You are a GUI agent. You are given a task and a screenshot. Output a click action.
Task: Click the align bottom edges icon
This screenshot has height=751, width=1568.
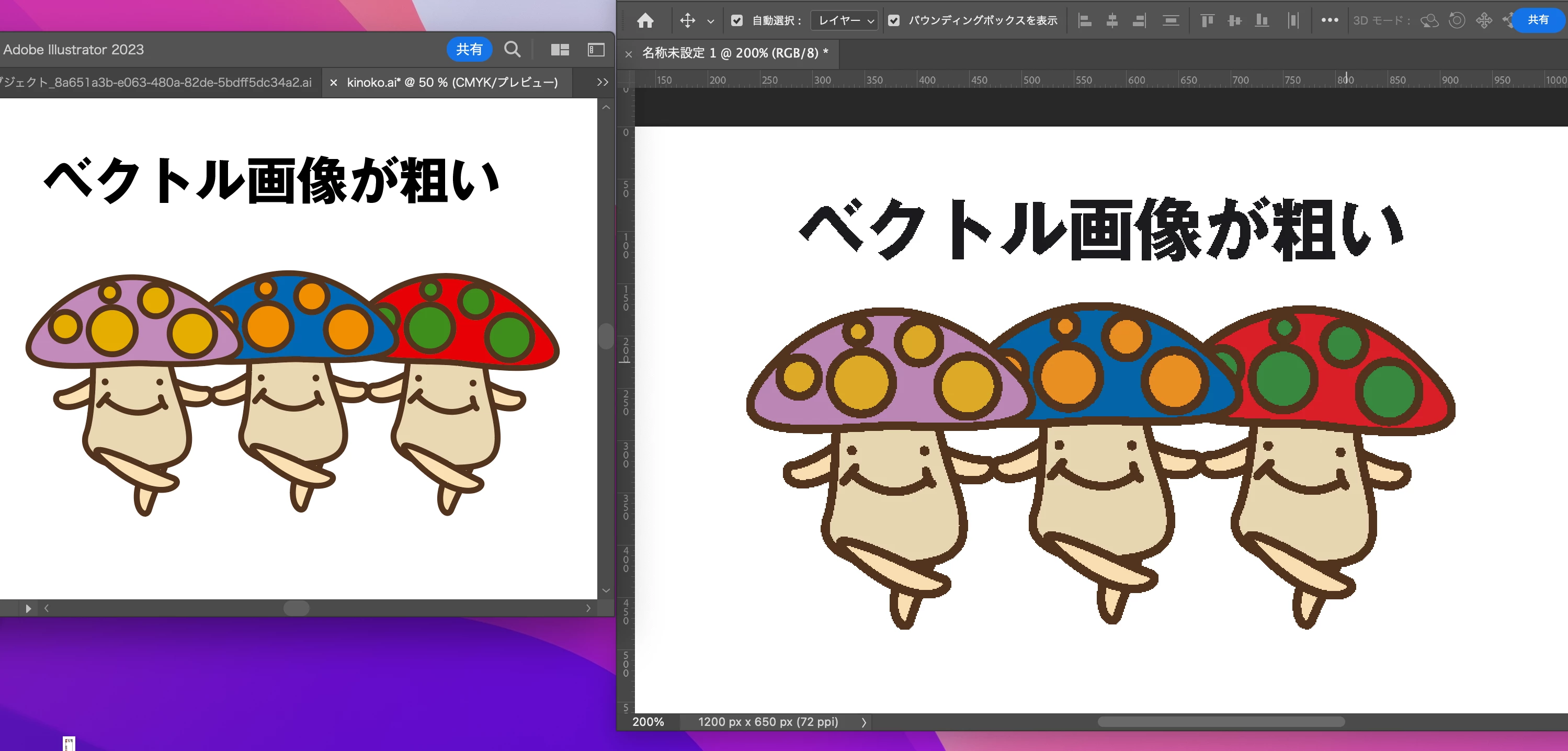click(x=1262, y=21)
